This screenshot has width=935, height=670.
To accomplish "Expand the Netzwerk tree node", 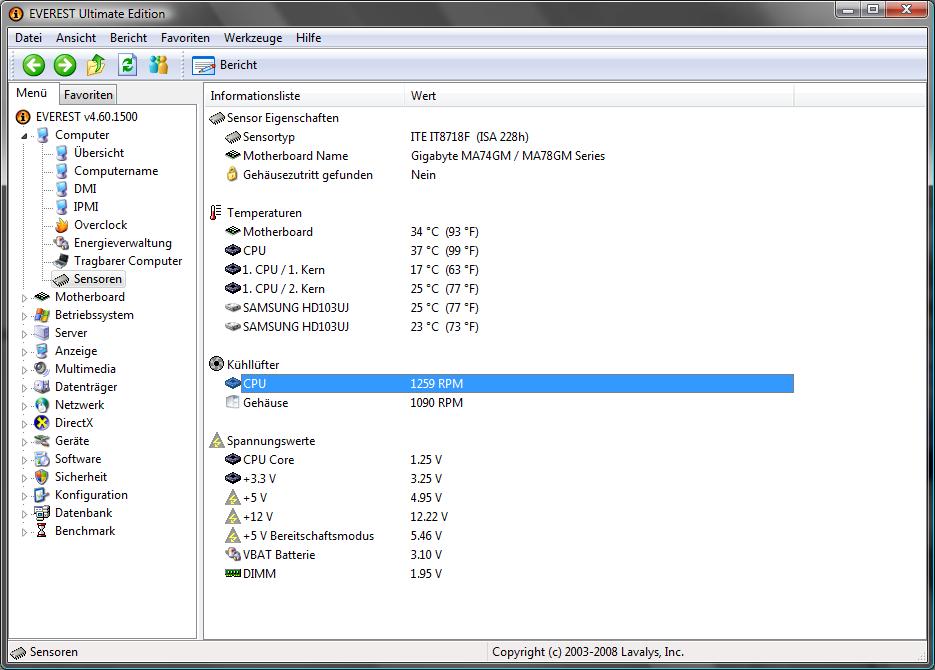I will pos(24,406).
